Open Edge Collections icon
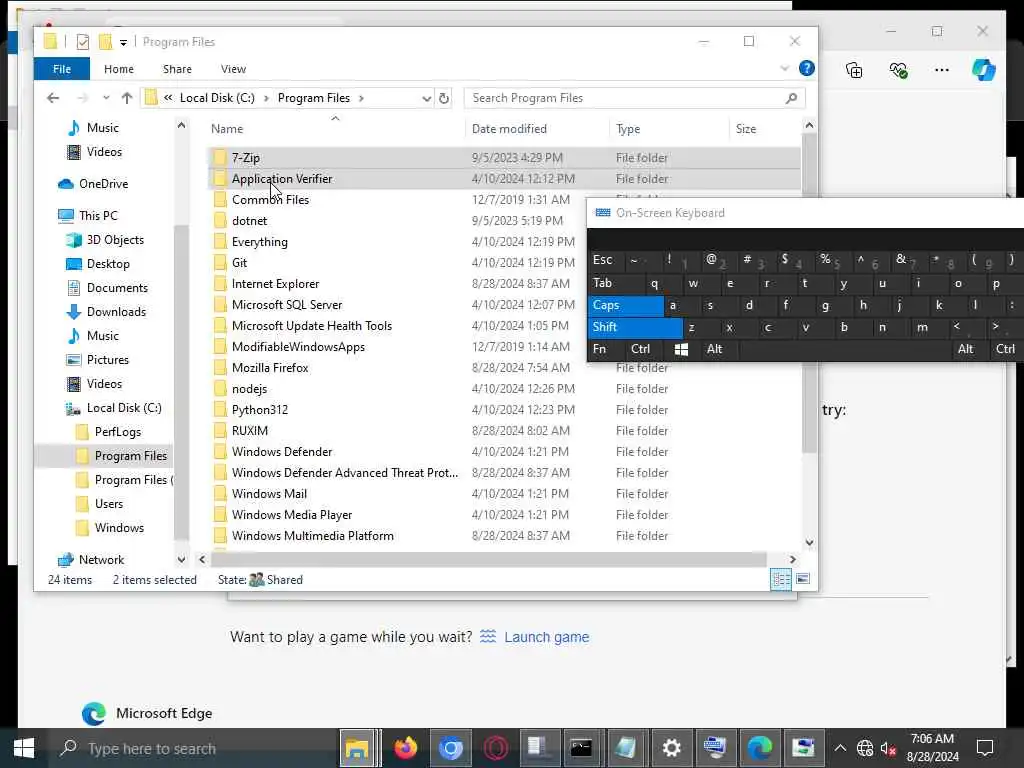 (854, 70)
